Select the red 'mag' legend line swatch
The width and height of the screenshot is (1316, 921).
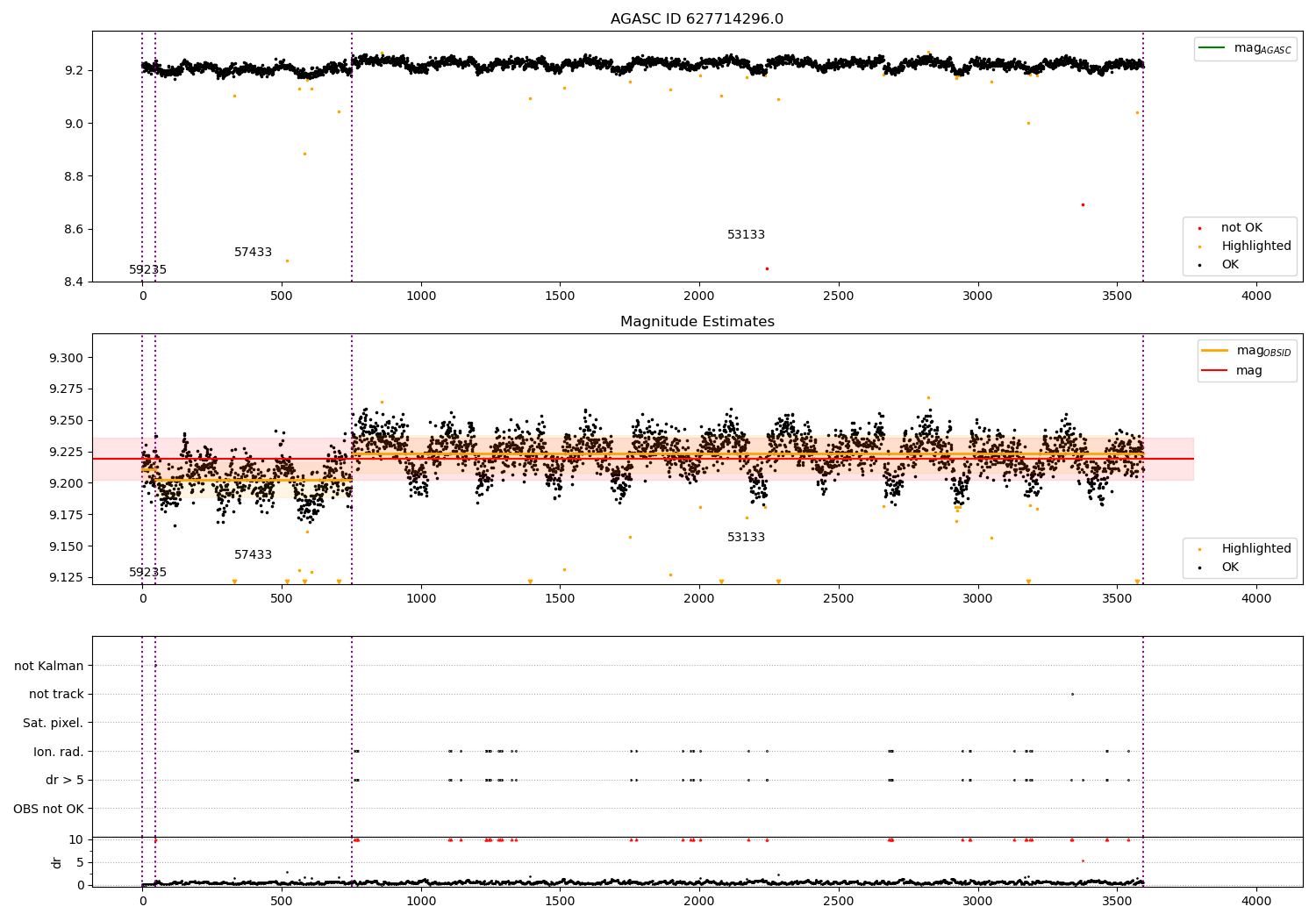1215,370
